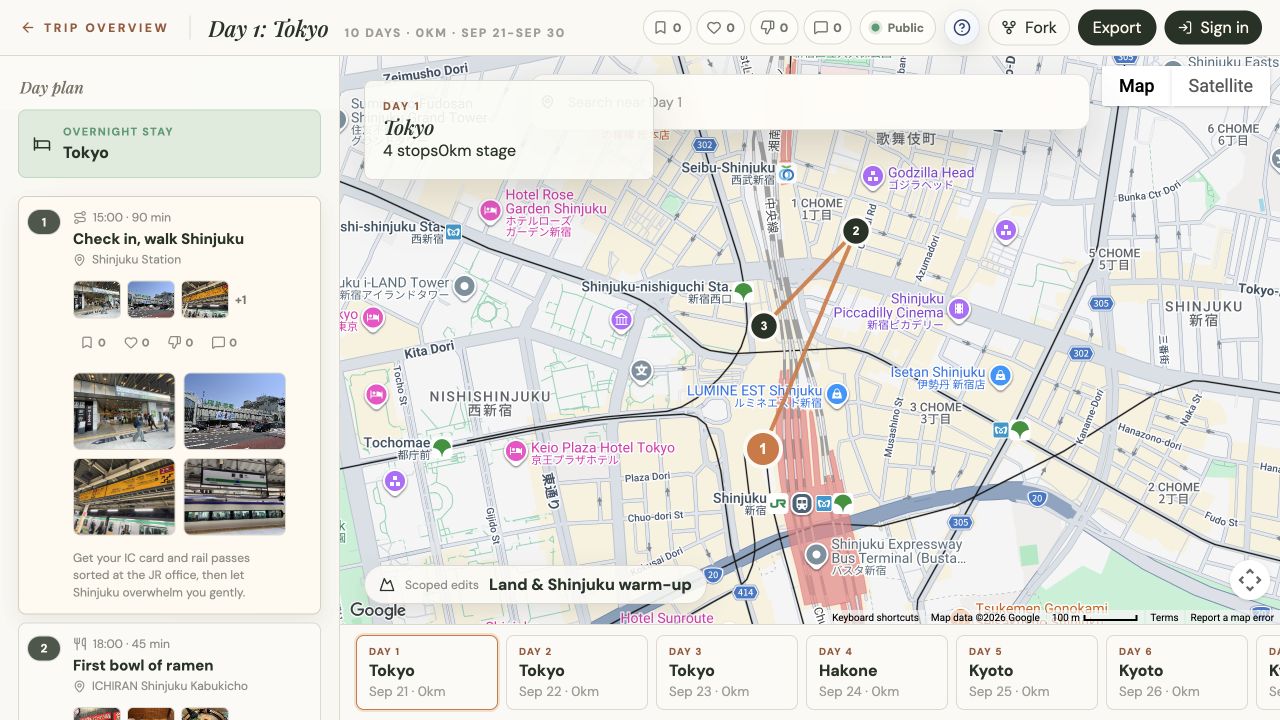The width and height of the screenshot is (1280, 720).
Task: Open the Overnight Stay Tokyo card
Action: (x=169, y=144)
